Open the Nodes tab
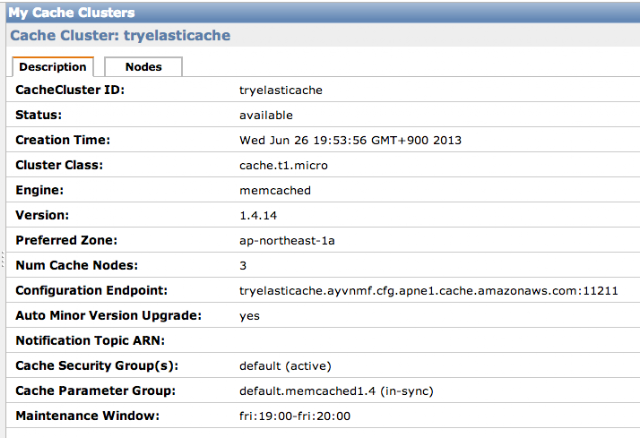Viewport: 640px width, 438px height. (143, 67)
